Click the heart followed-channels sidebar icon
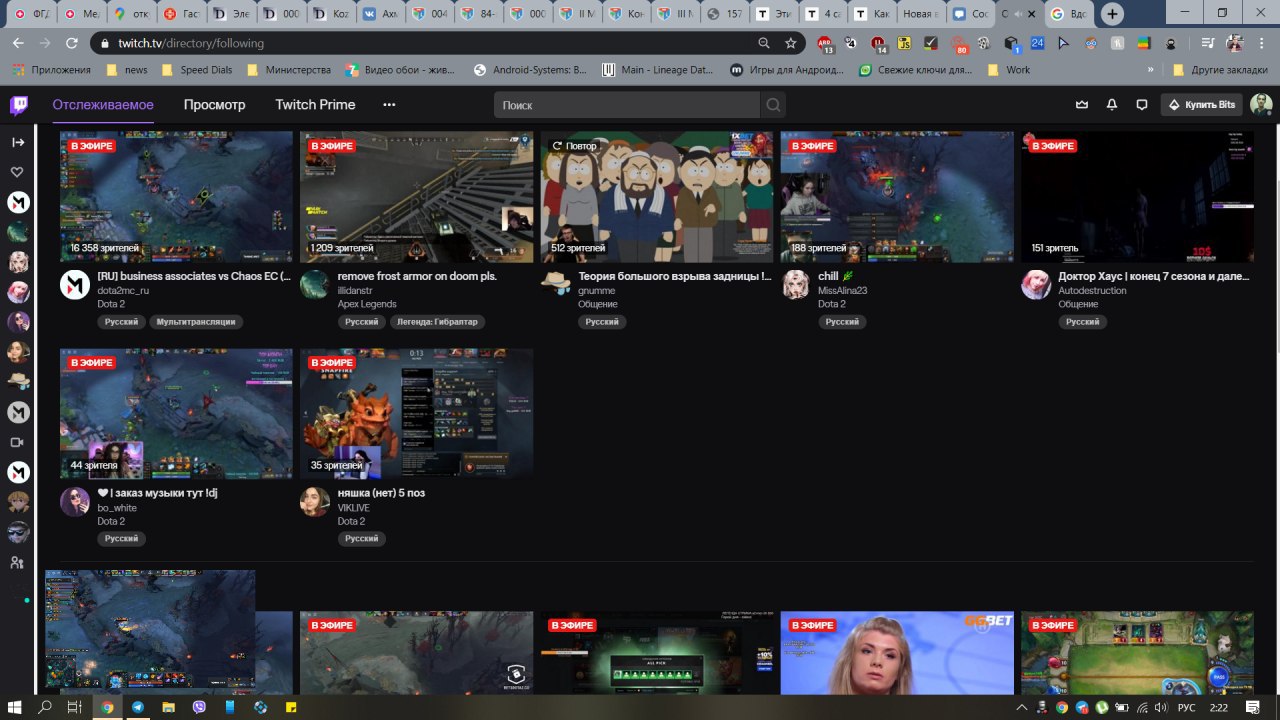The width and height of the screenshot is (1280, 720). [x=18, y=172]
